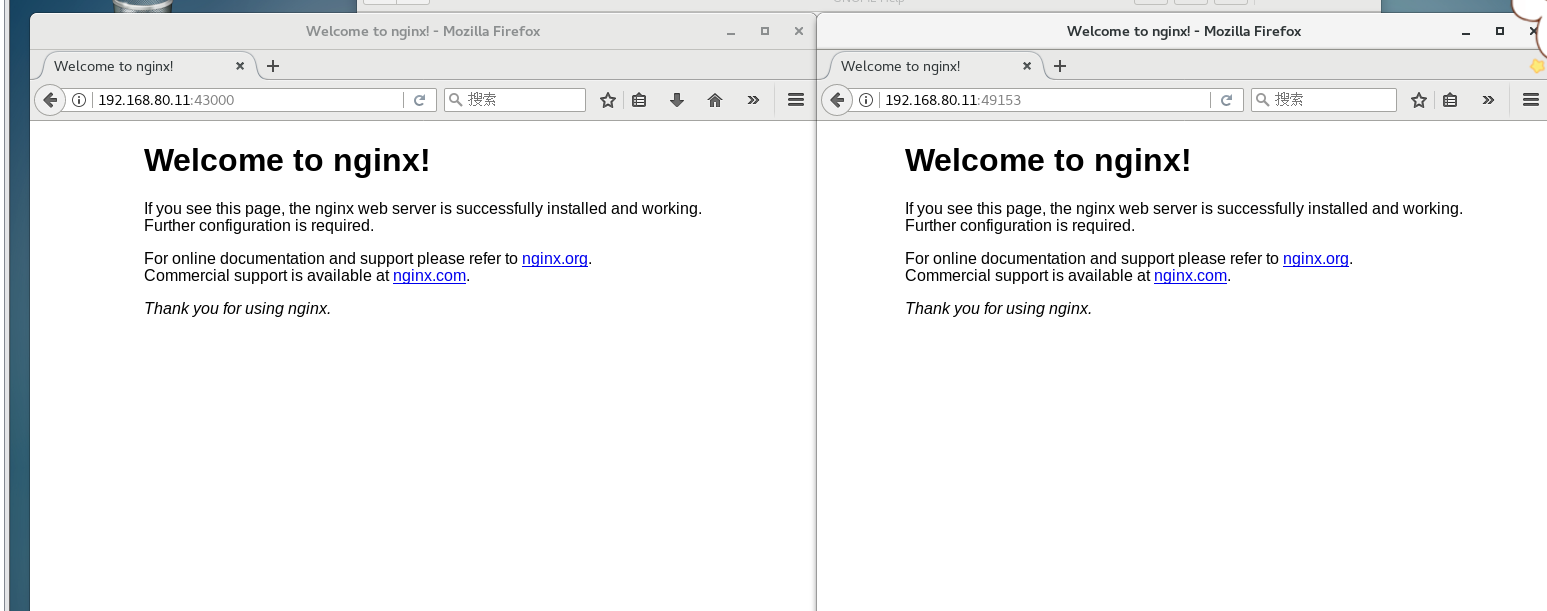Screen dimensions: 1547x611
Task: Click address bar showing 192.168.80.11:49153
Action: [1046, 100]
